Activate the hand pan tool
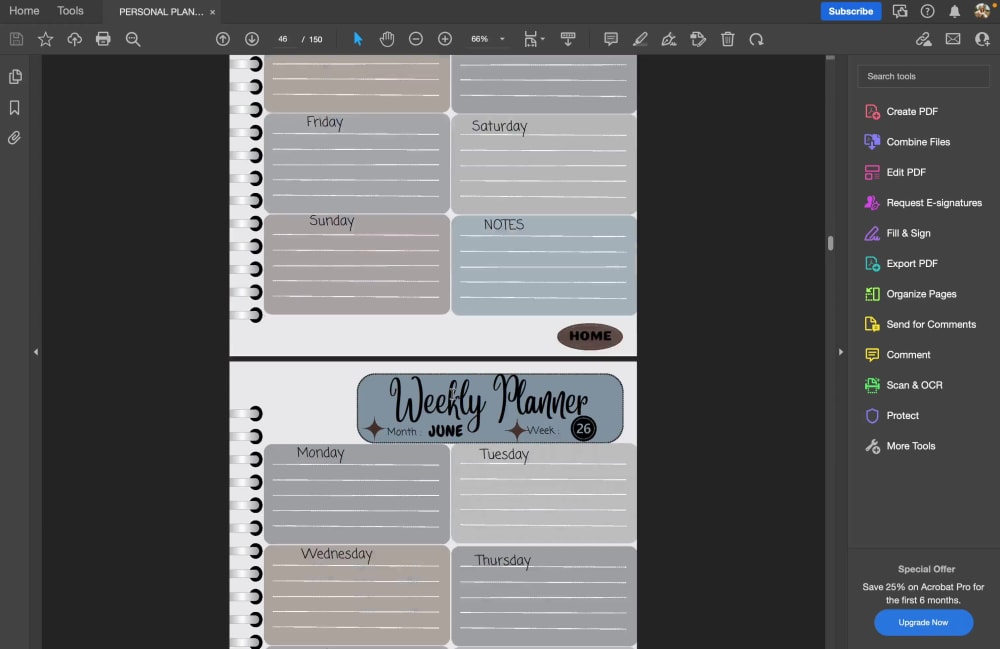Viewport: 1000px width, 649px height. tap(386, 40)
